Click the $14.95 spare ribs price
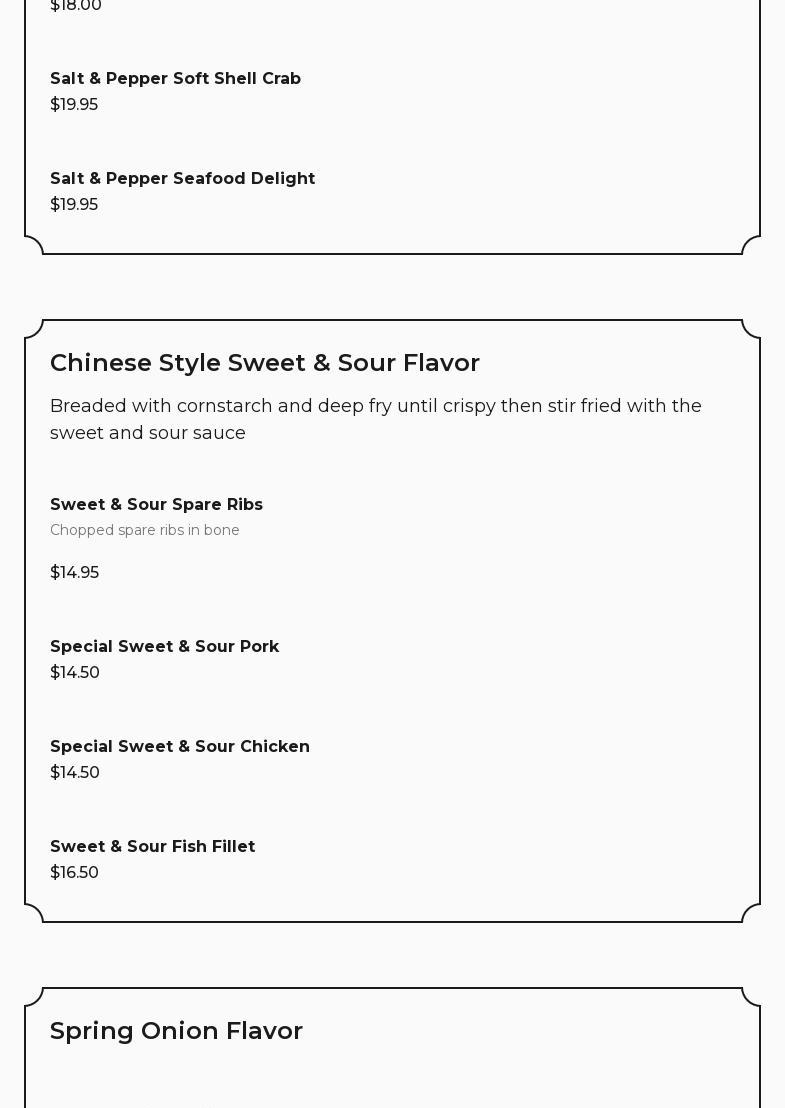The width and height of the screenshot is (785, 1108). click(x=74, y=572)
